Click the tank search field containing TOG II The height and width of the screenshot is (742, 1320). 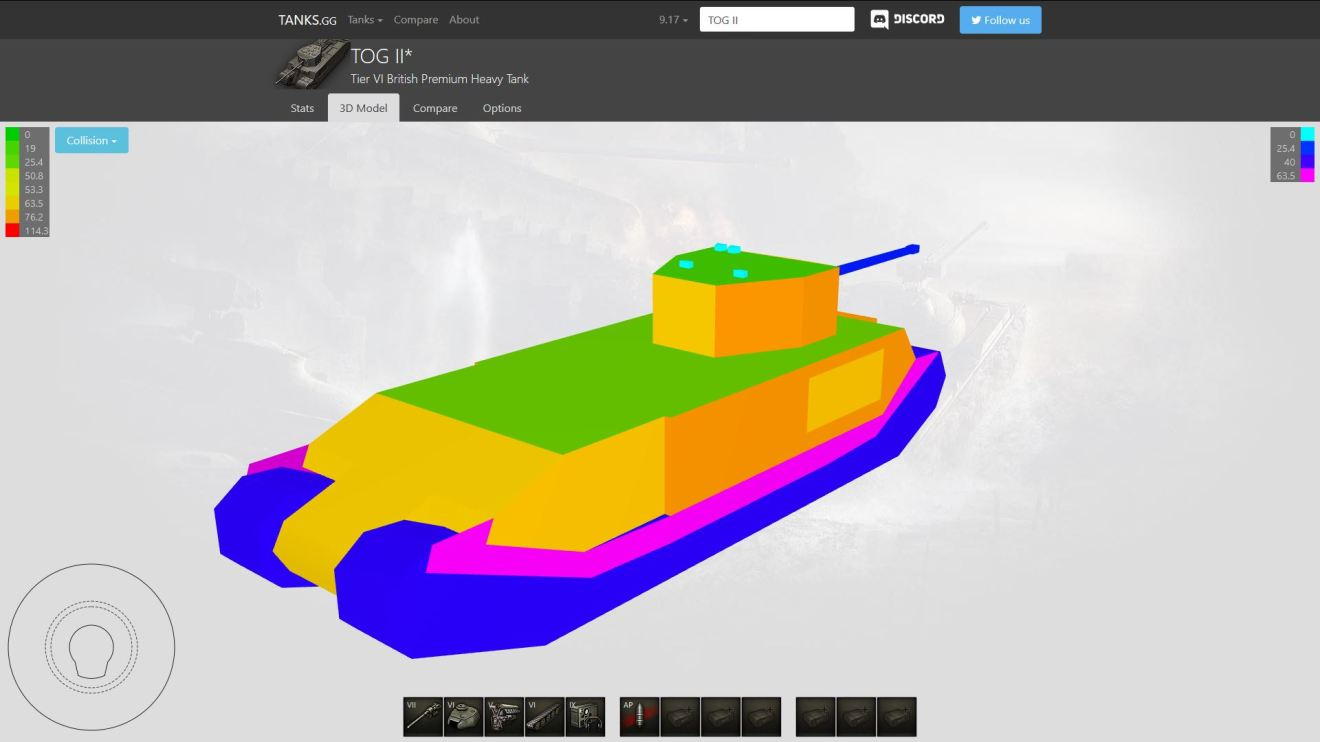tap(777, 20)
